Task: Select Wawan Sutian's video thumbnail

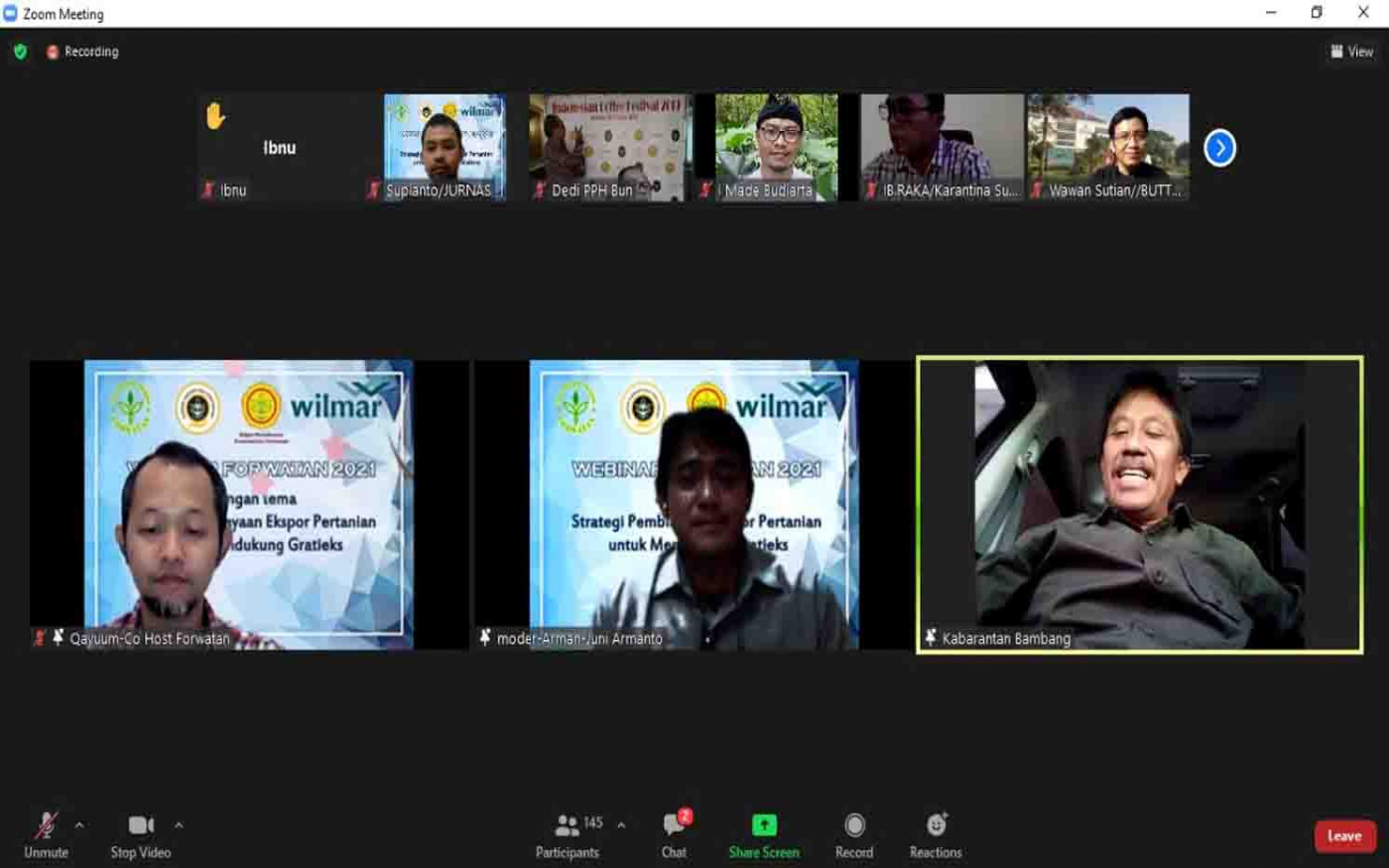Action: 1108,148
